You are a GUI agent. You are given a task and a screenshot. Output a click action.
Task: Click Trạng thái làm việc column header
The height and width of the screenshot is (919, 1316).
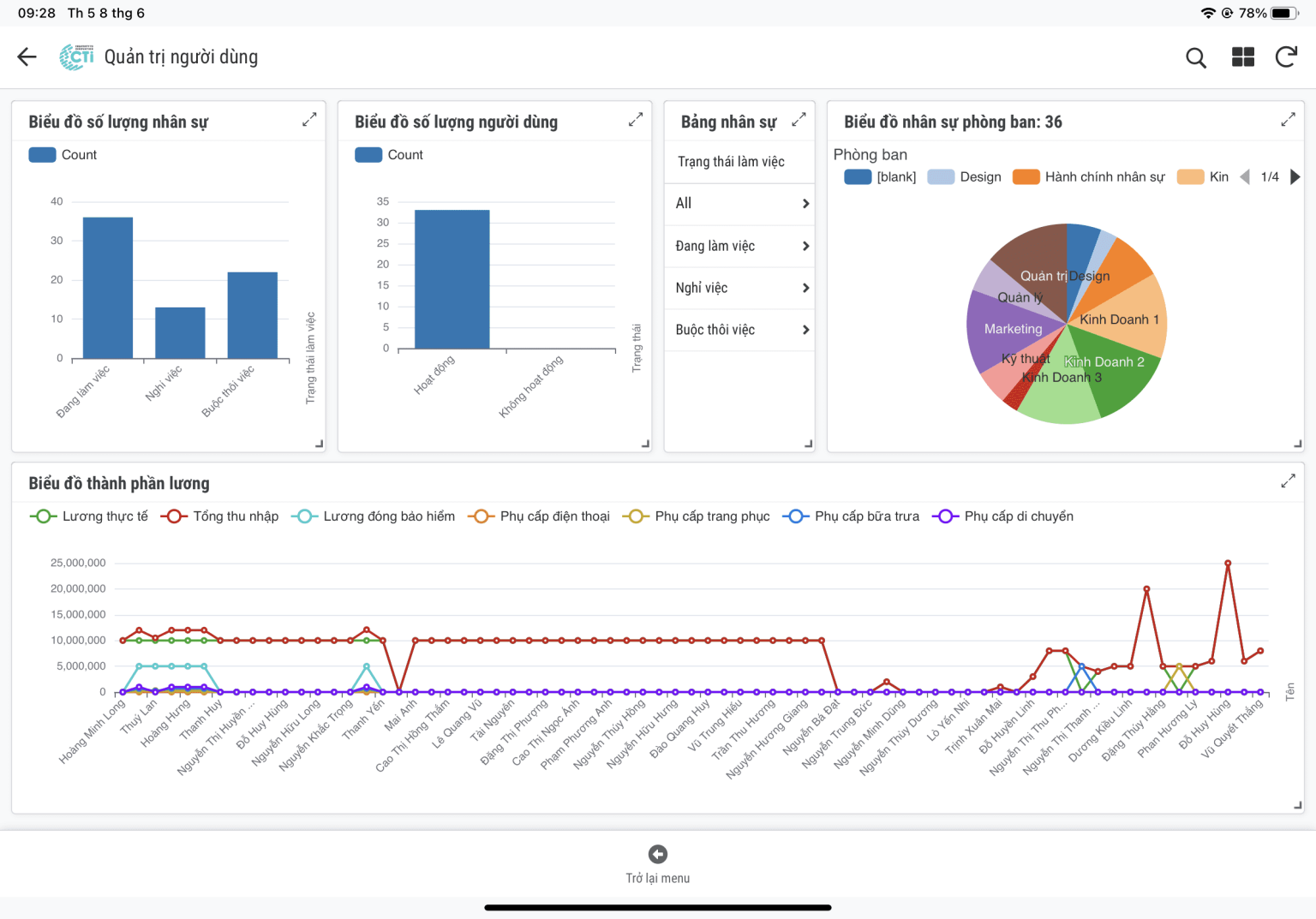point(731,162)
